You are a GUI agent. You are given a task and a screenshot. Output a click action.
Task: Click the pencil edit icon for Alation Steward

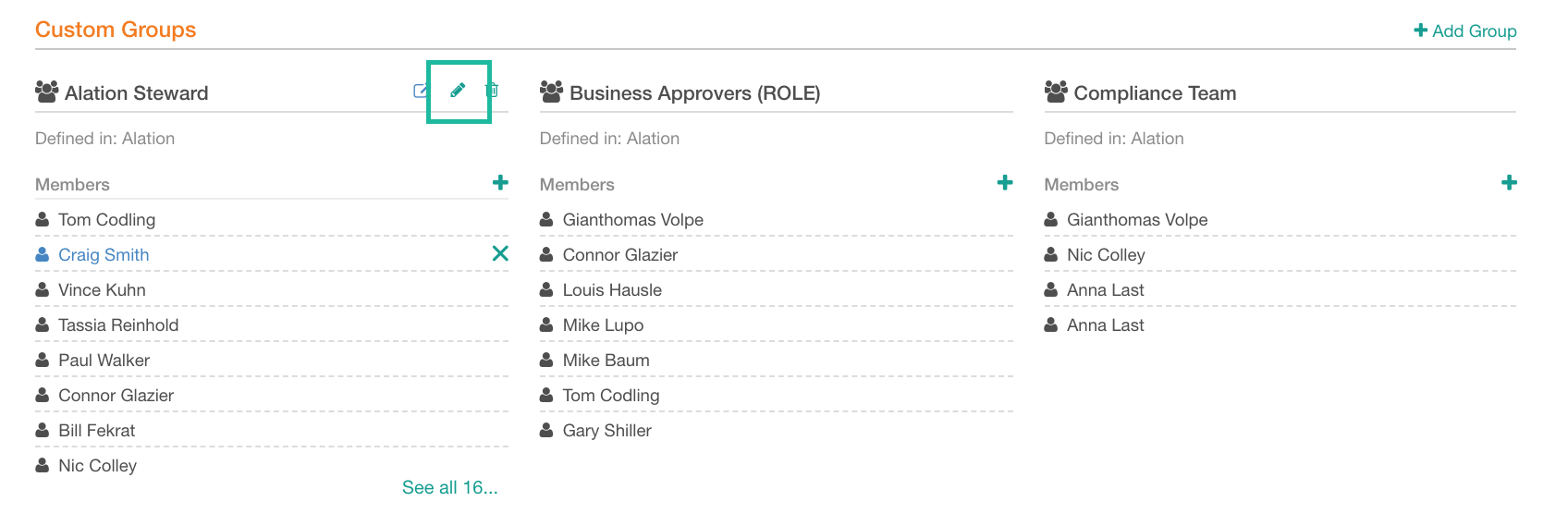tap(458, 91)
